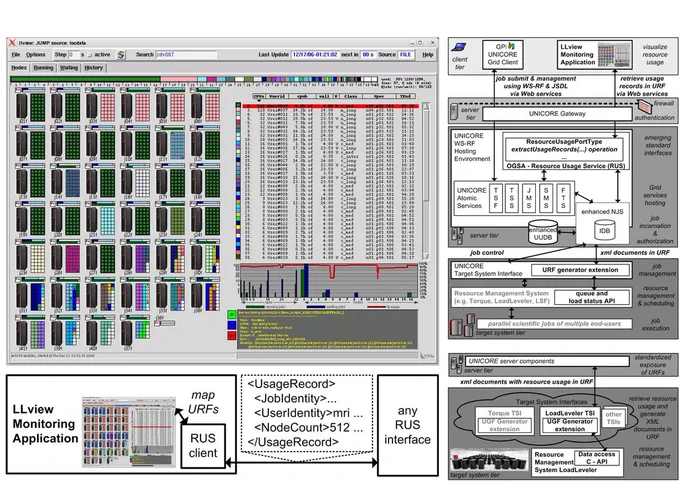
Task: Sort job list by TEnd column
Action: (x=405, y=96)
